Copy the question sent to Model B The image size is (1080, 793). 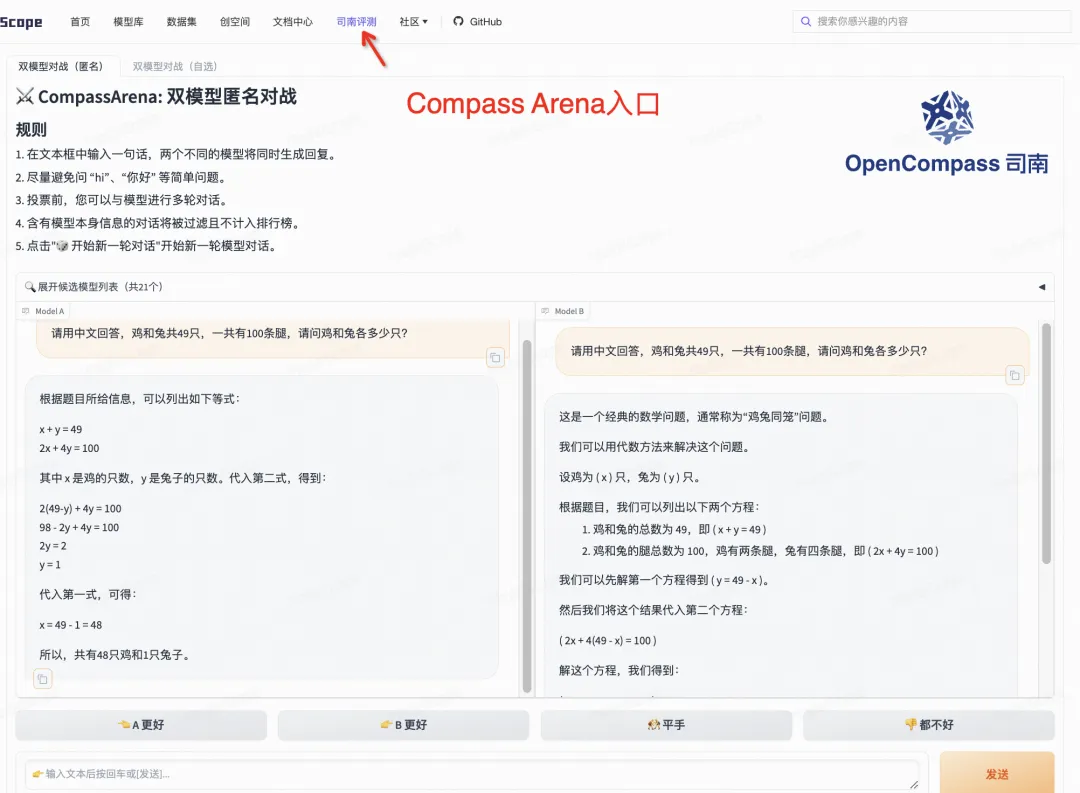pos(1014,374)
